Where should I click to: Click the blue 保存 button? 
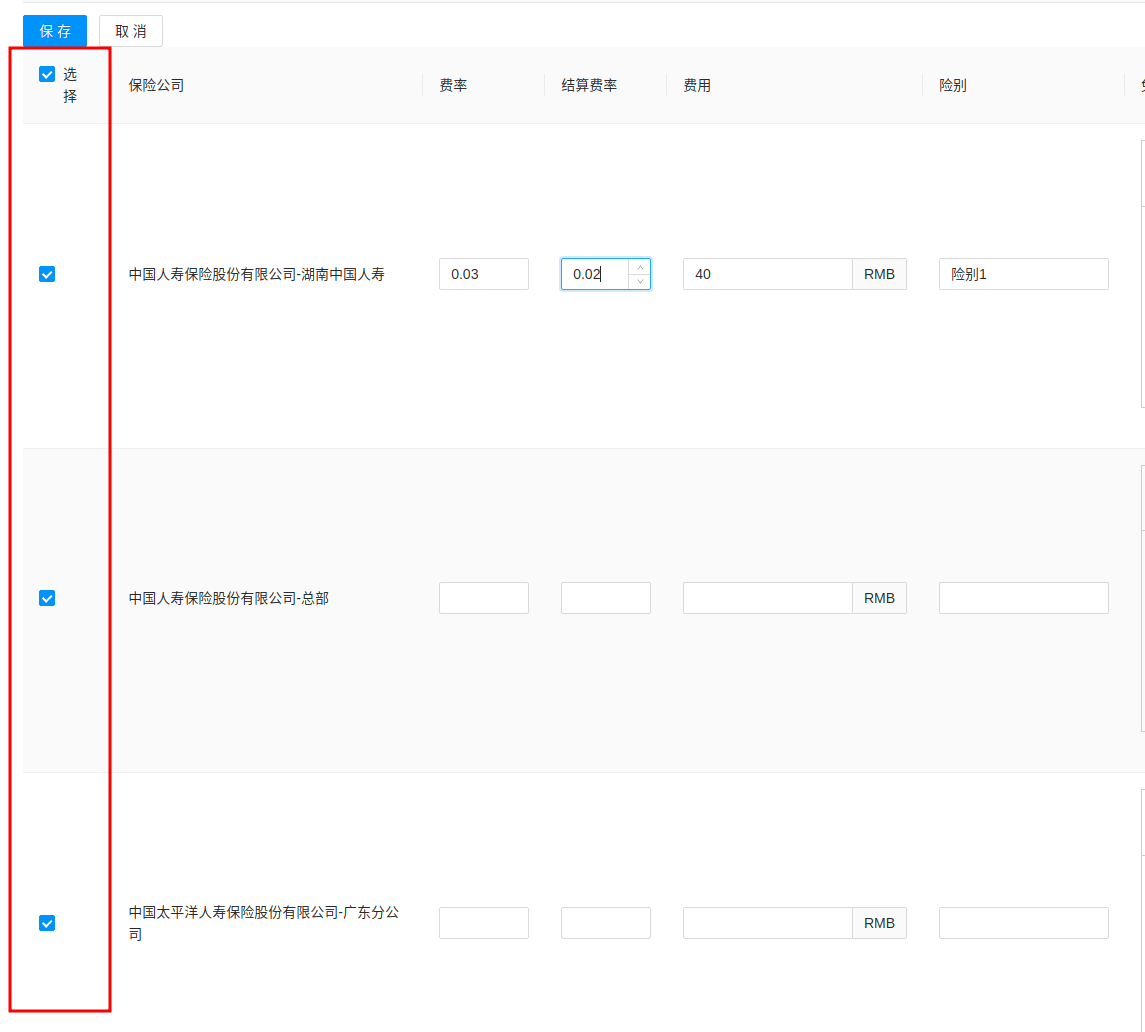coord(55,31)
